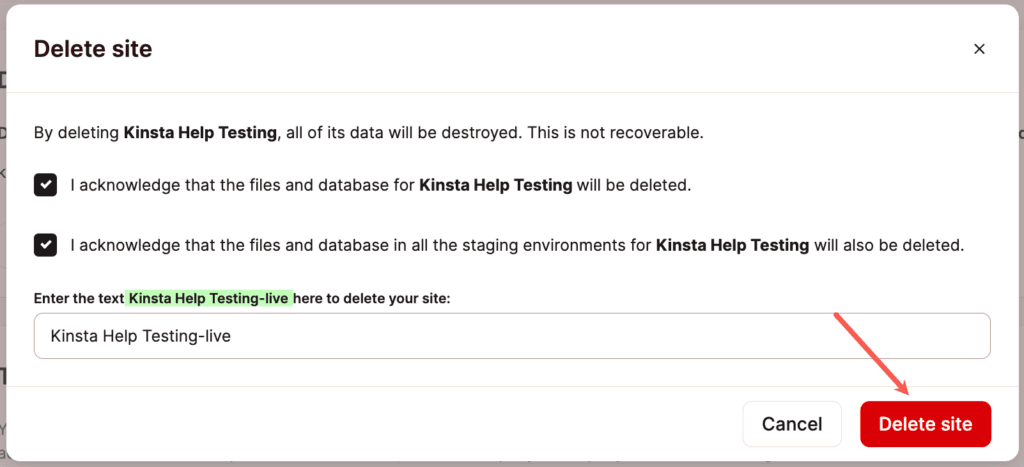Uncheck the staging environments acknowledgment checkbox
Image resolution: width=1024 pixels, height=467 pixels.
pos(45,245)
